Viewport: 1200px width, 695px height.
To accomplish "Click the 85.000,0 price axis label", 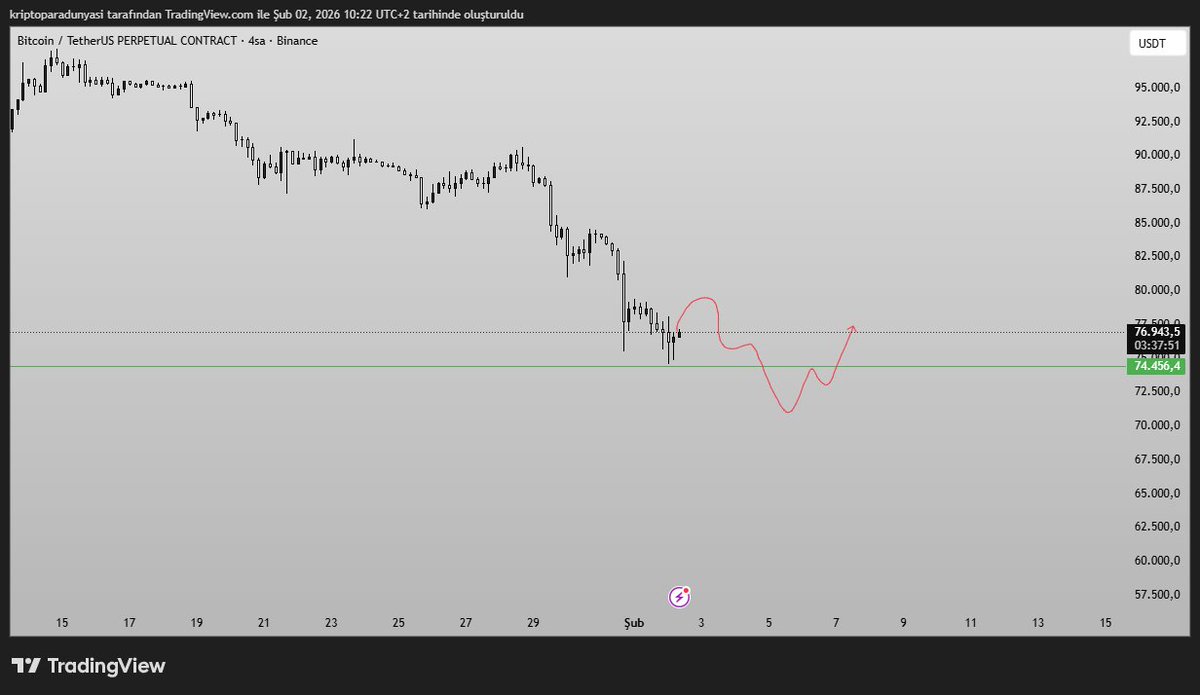I will pyautogui.click(x=1157, y=223).
